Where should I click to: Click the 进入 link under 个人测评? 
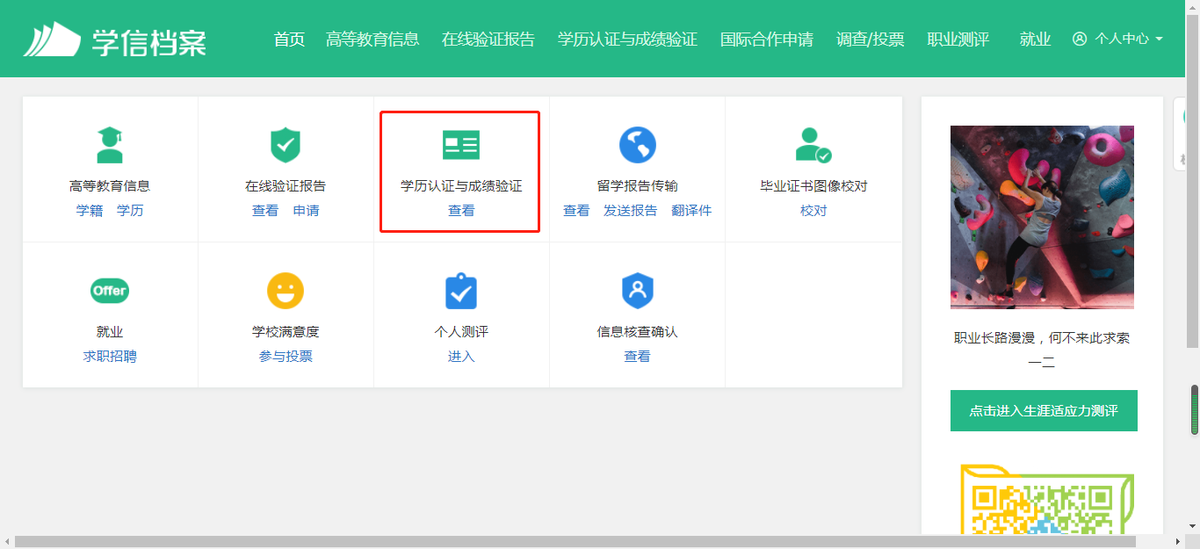click(x=461, y=356)
